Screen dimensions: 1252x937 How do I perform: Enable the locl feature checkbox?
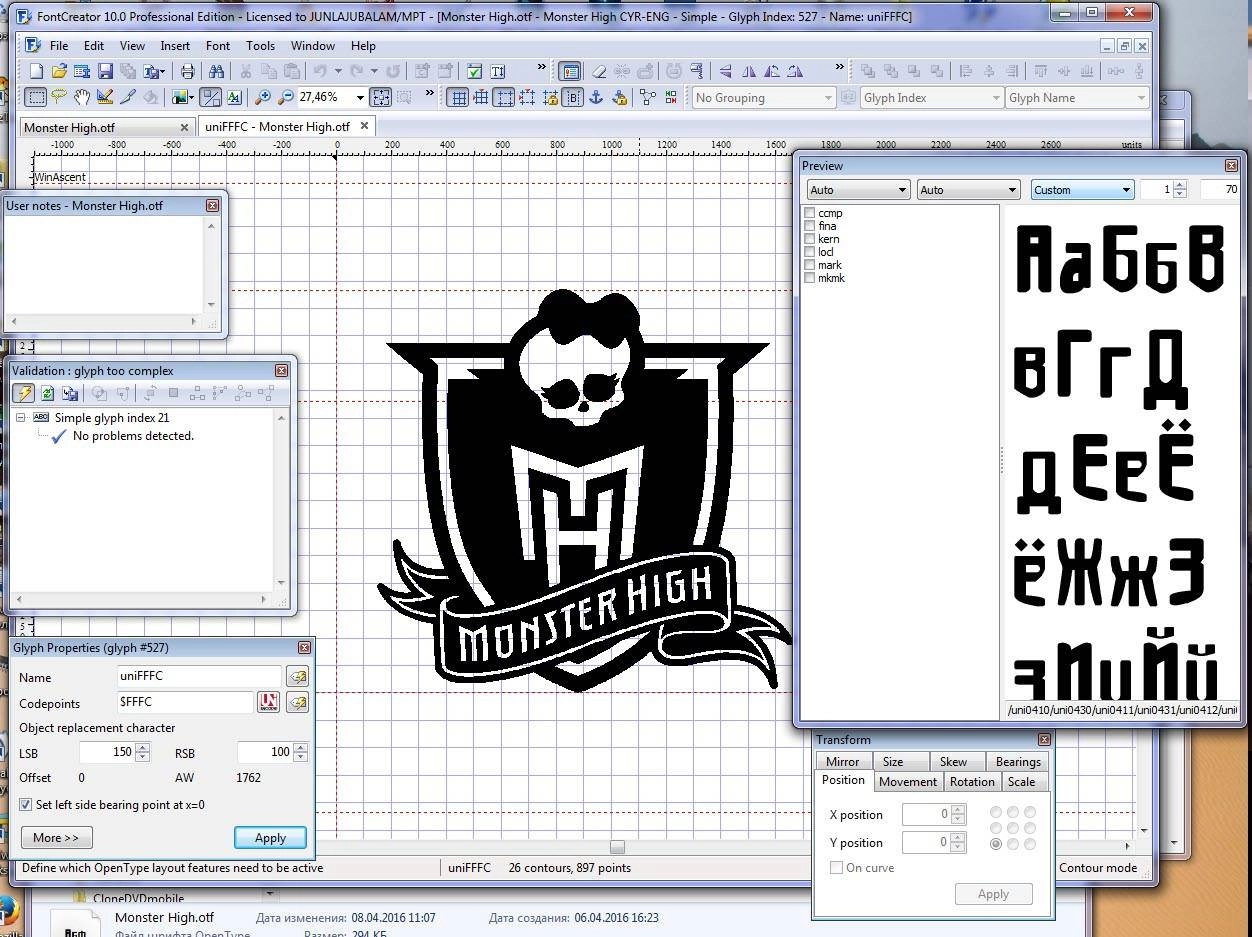[x=810, y=252]
